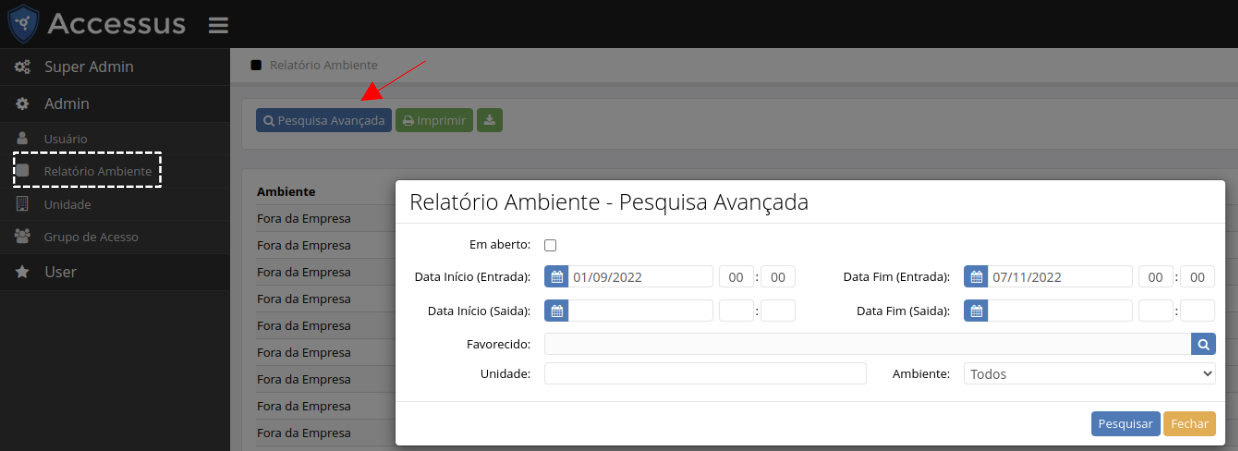This screenshot has width=1238, height=451.
Task: Toggle the Em aberto checkbox
Action: pos(550,245)
